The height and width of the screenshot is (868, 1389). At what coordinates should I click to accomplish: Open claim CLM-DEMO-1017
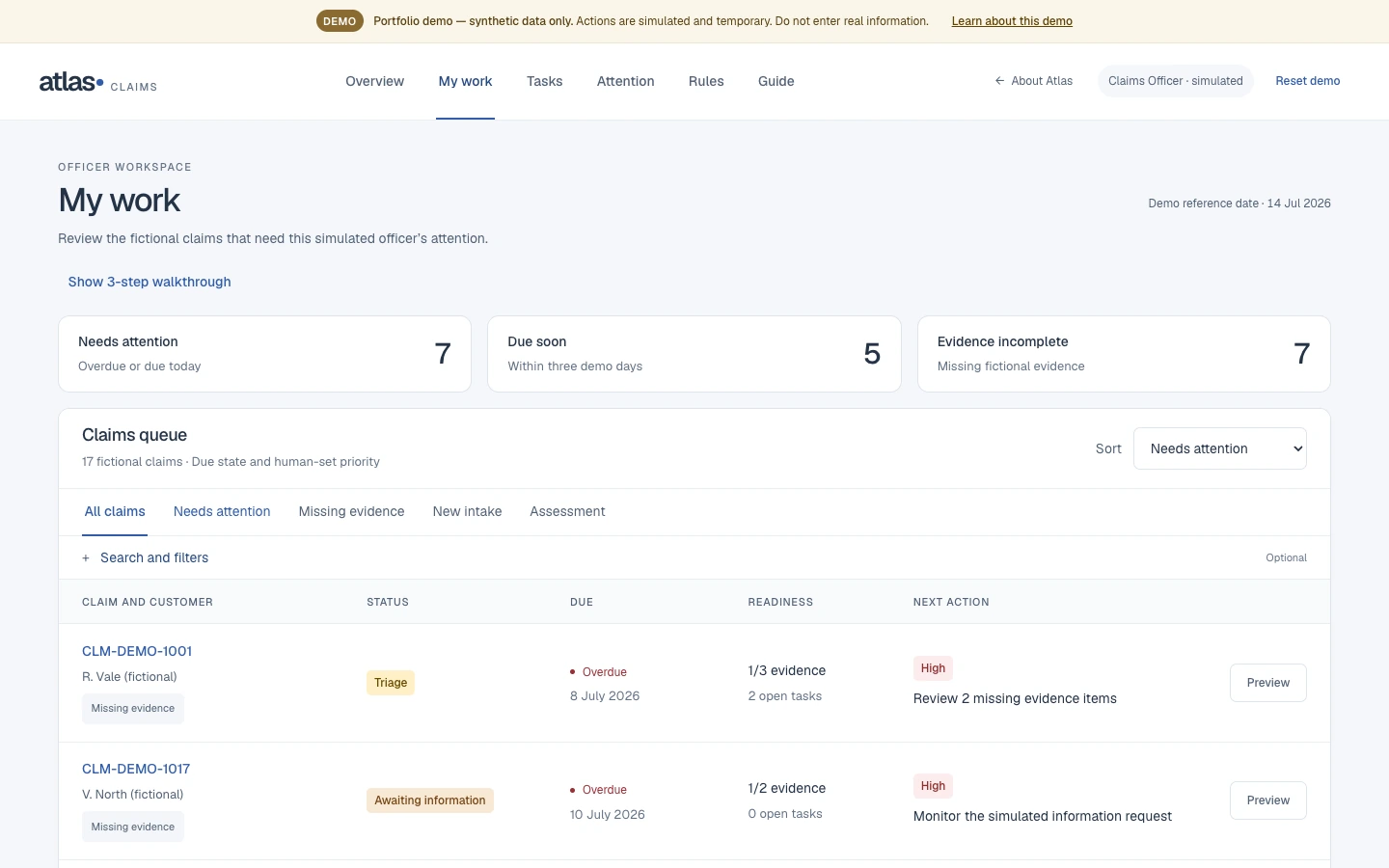(x=136, y=769)
